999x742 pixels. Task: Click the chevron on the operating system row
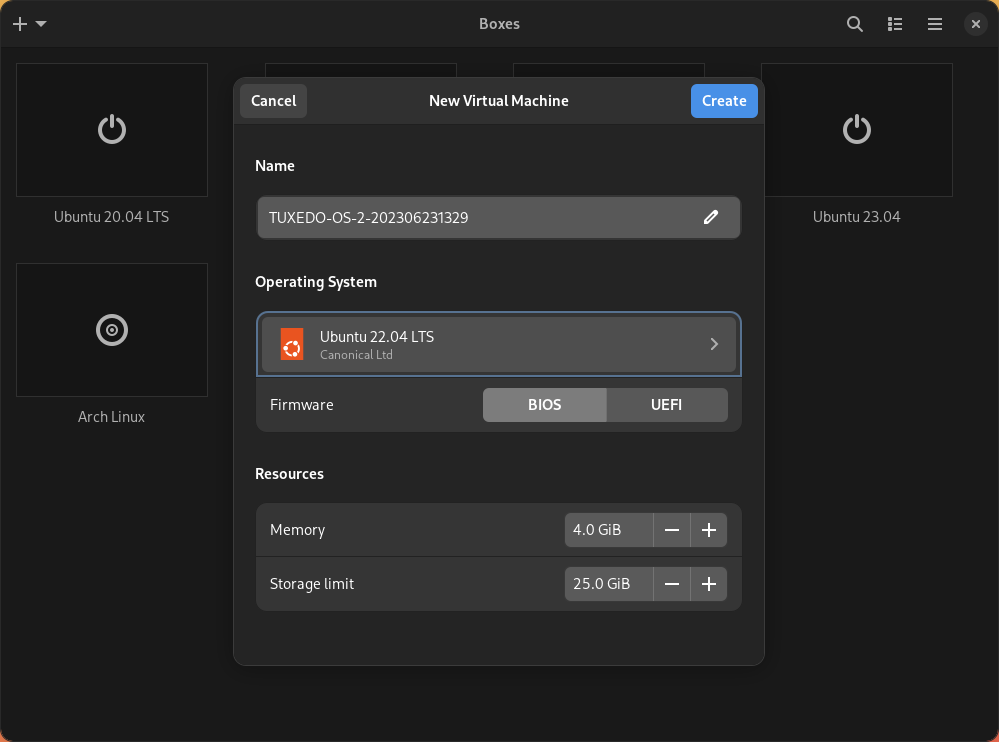(714, 345)
